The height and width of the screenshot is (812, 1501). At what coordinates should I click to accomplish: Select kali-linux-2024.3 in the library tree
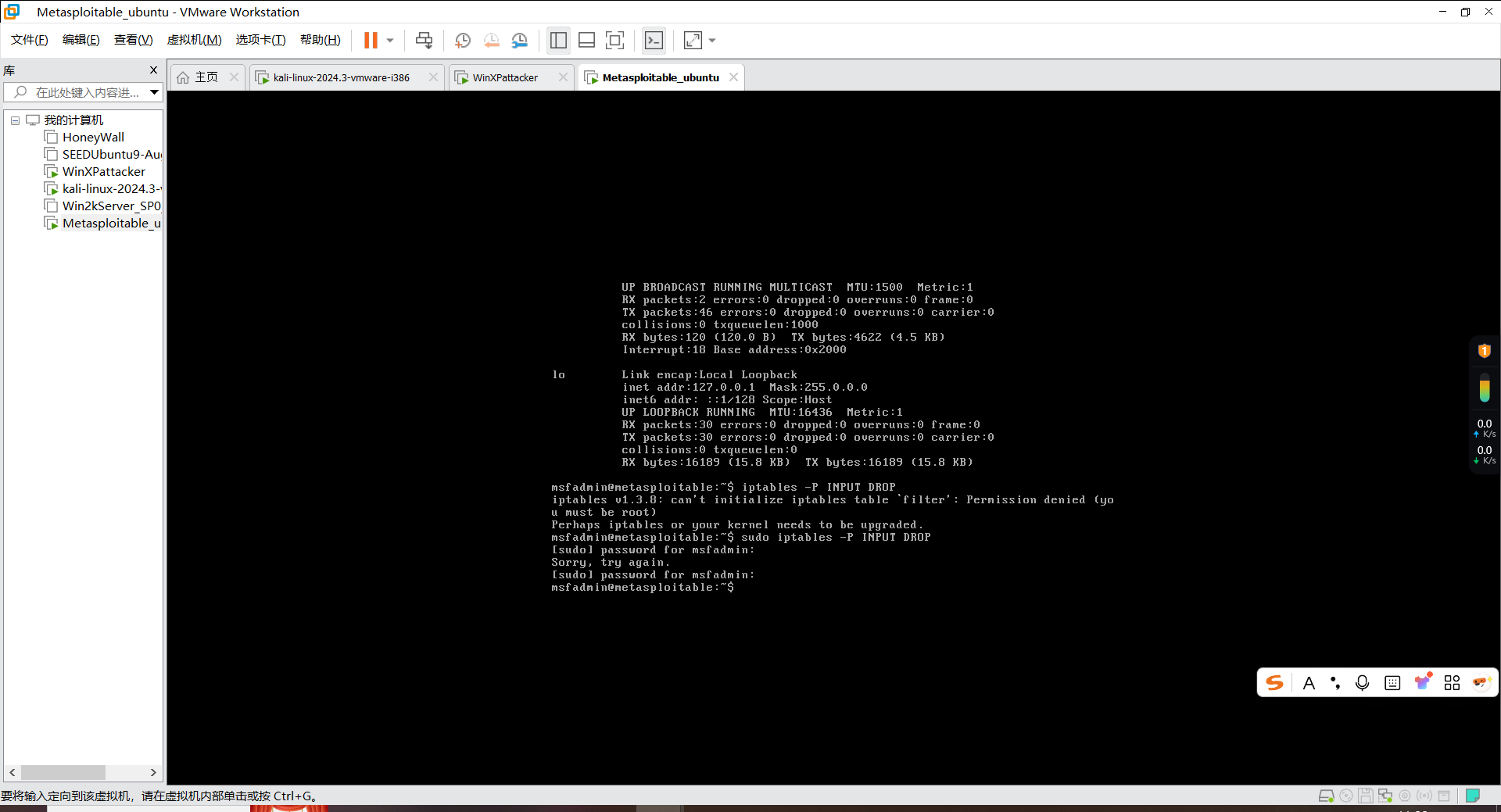pos(103,189)
